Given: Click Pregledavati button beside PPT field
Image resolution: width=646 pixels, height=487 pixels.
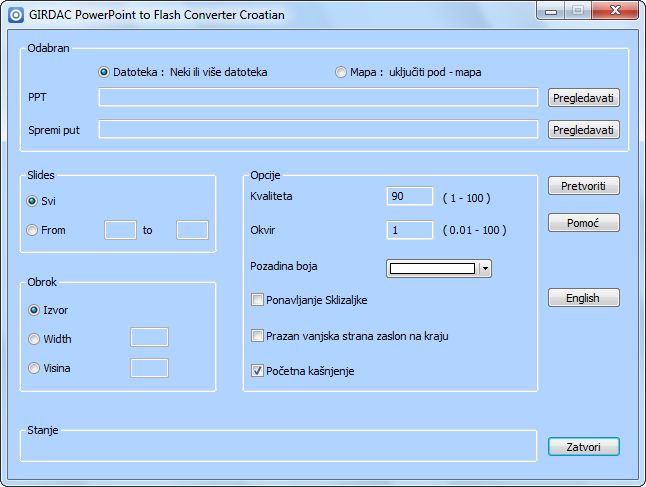Looking at the screenshot, I should (583, 98).
